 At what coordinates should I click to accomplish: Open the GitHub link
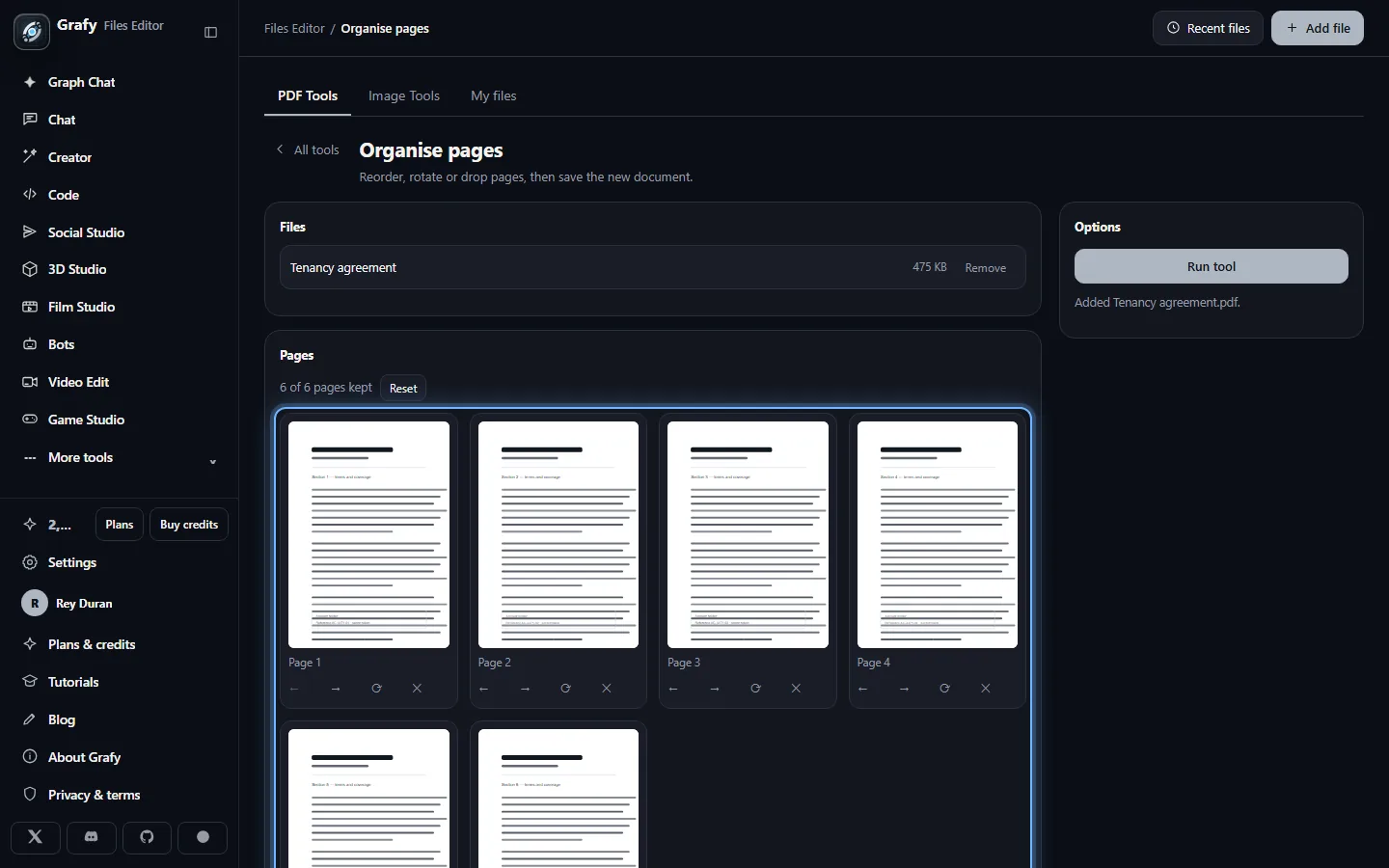tap(147, 837)
